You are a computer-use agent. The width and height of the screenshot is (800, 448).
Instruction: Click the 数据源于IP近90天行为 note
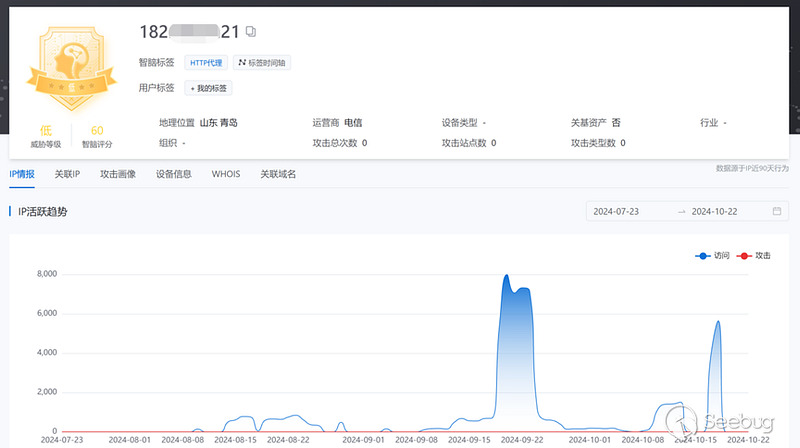[x=752, y=168]
